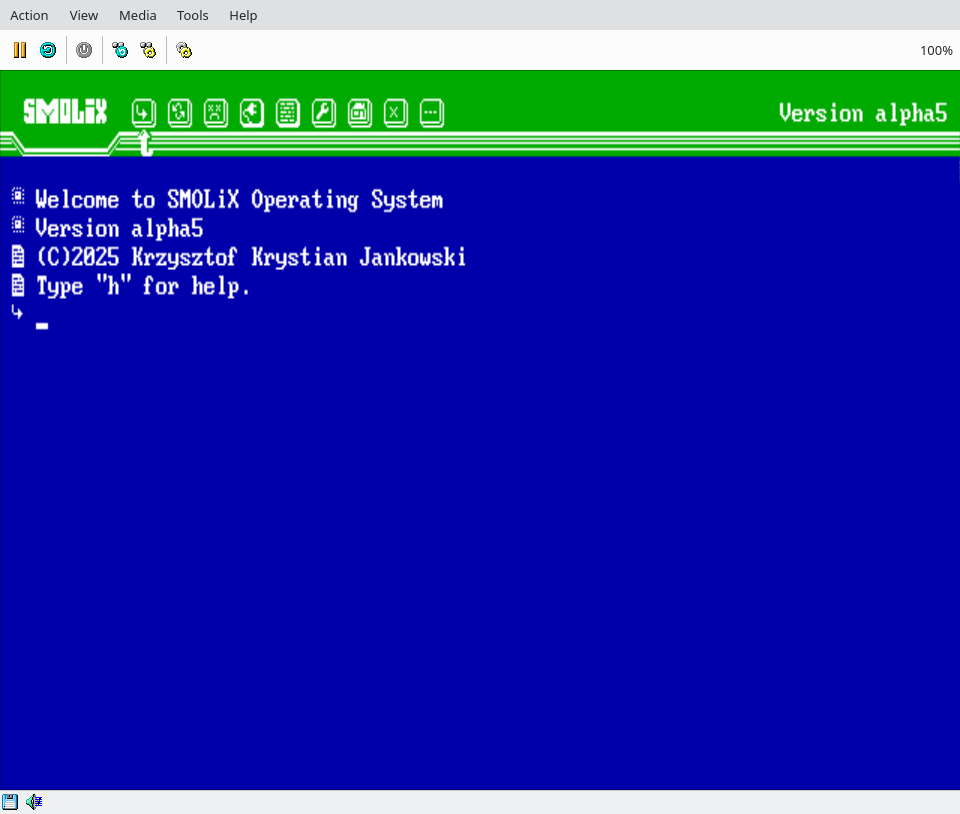Click the prompt arrow icon at the input line
The height and width of the screenshot is (814, 960).
(17, 312)
